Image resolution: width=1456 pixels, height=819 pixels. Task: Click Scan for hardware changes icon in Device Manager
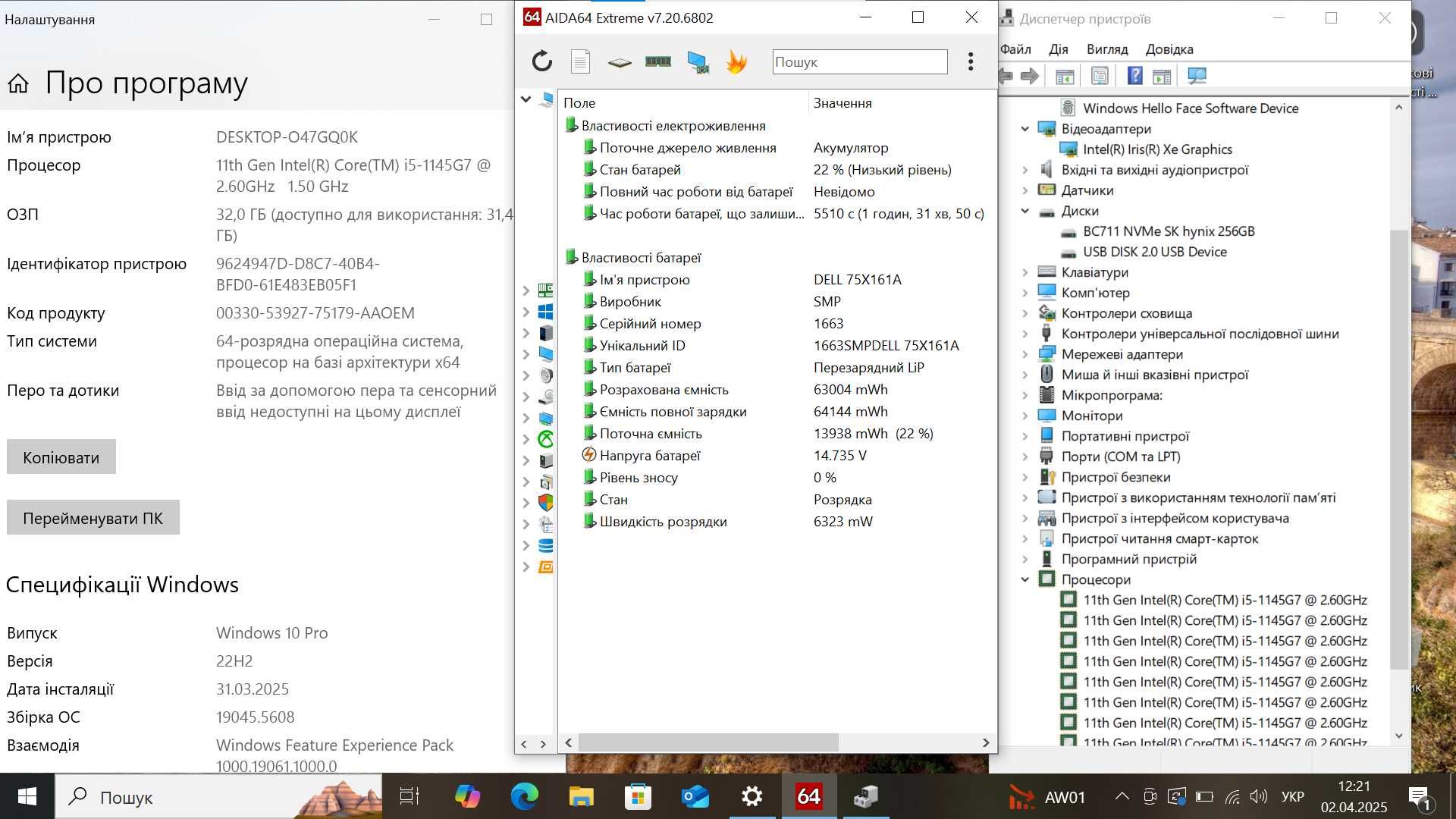(x=1197, y=76)
